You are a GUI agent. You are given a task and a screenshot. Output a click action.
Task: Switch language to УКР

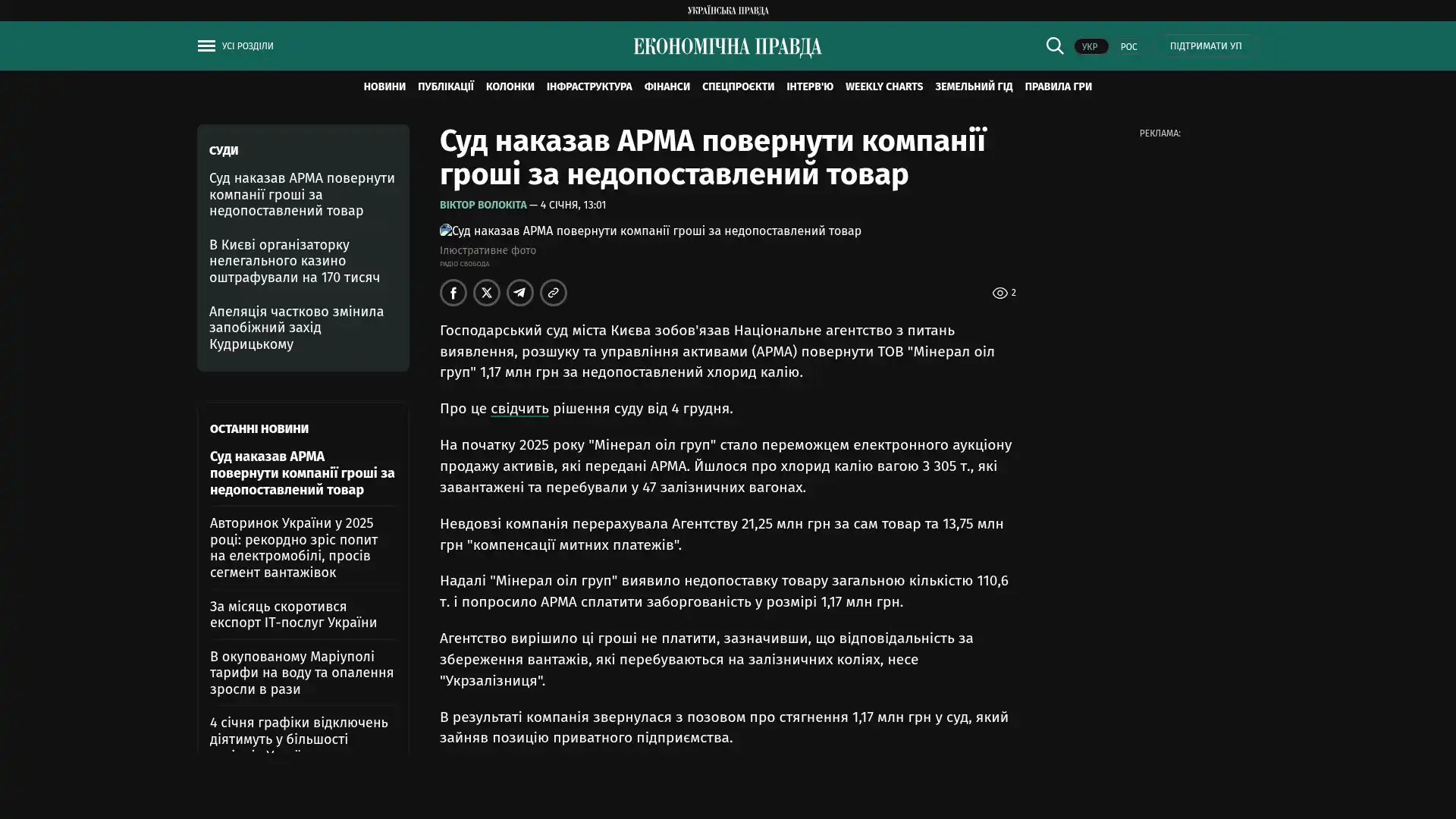[x=1090, y=47]
